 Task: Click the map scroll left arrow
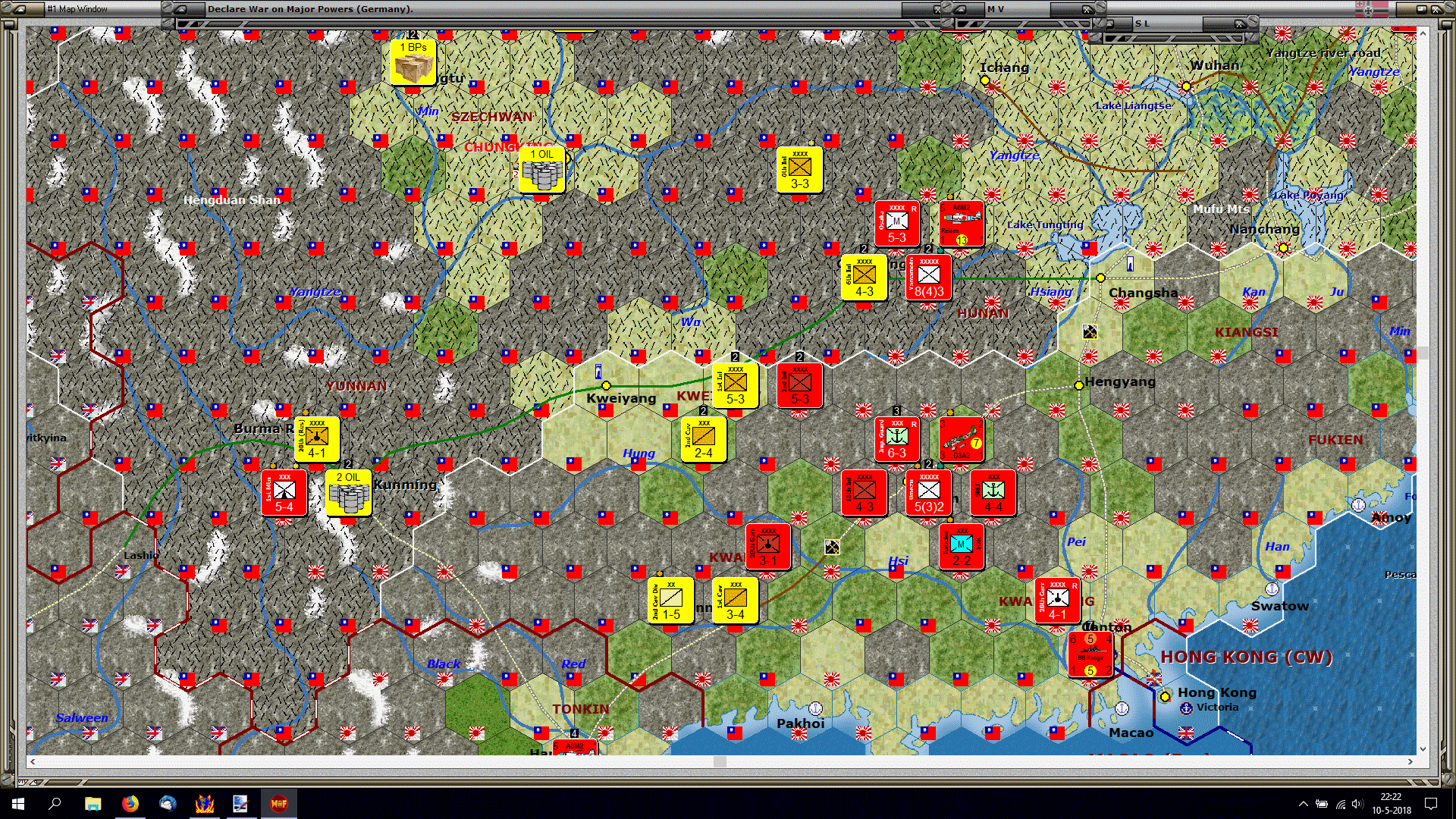[x=32, y=761]
